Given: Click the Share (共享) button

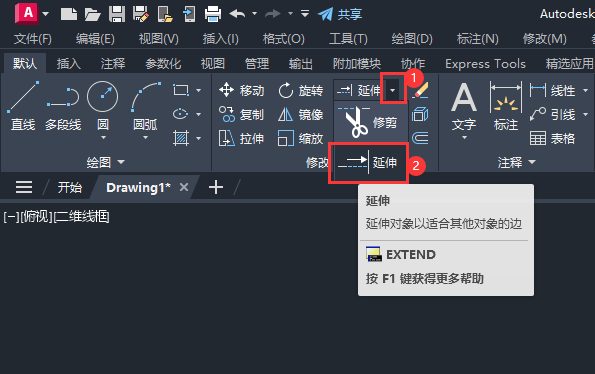Looking at the screenshot, I should click(x=340, y=14).
